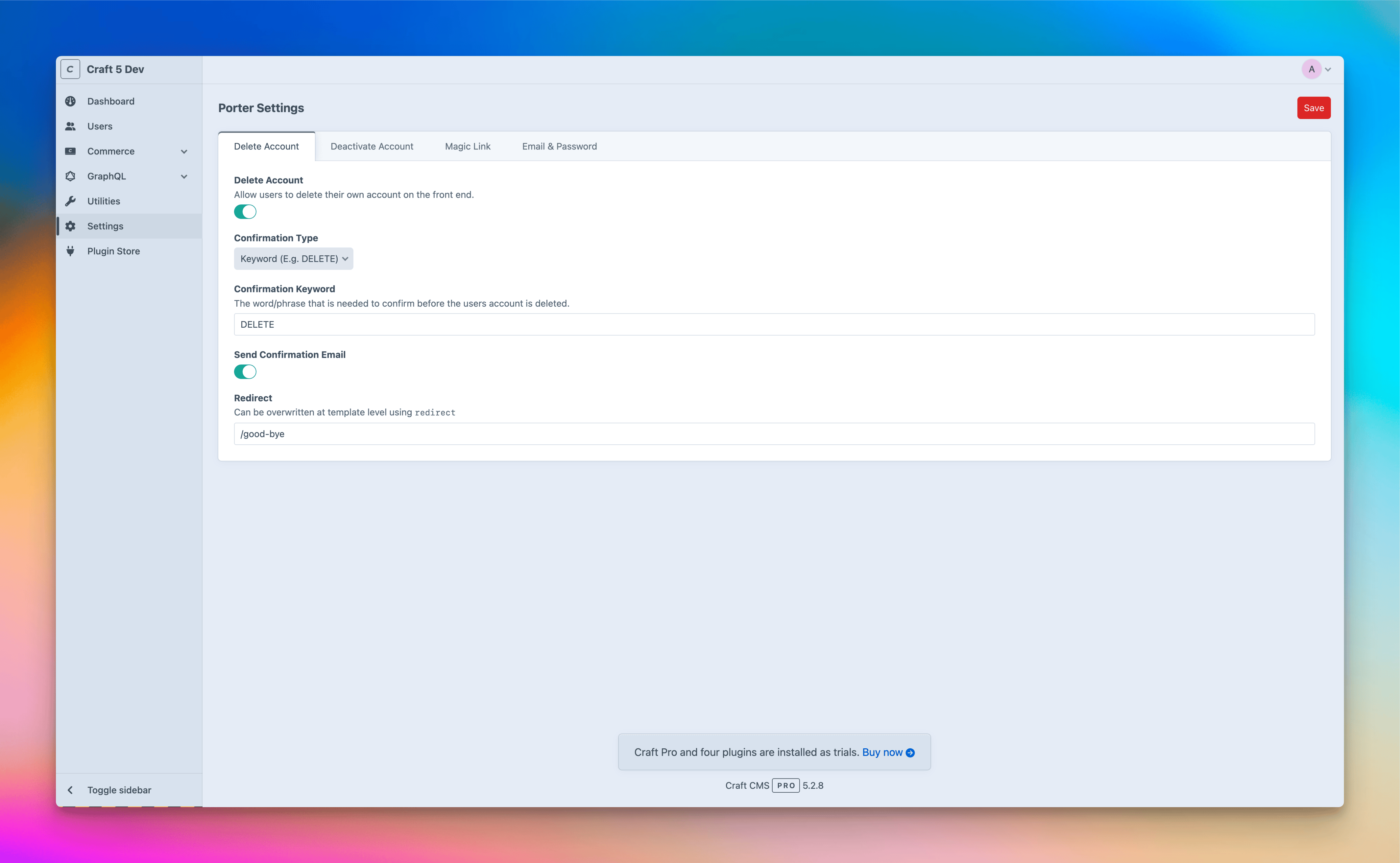Collapse sidebar with Toggle sidebar arrow

[70, 790]
